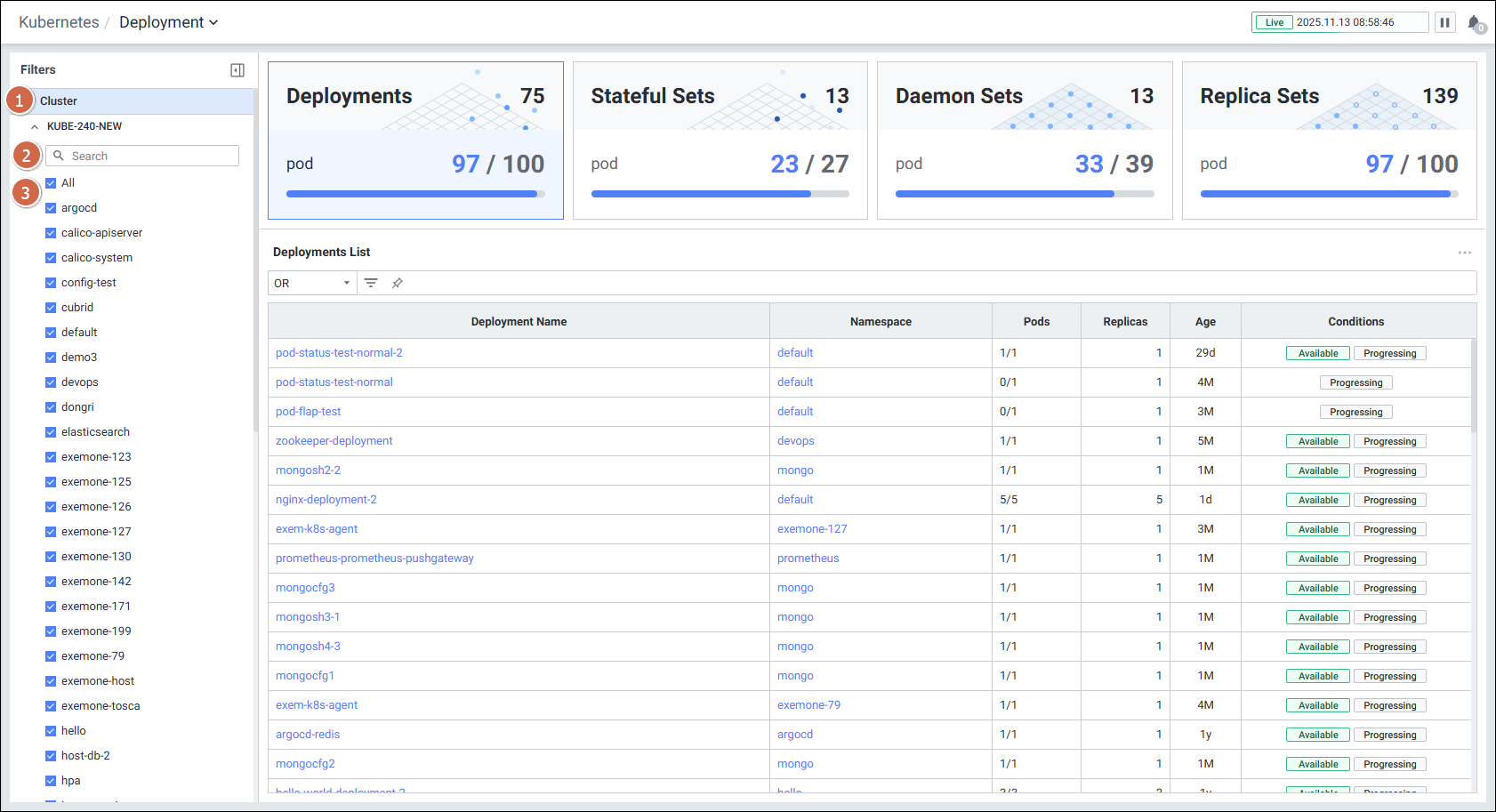1496x812 pixels.
Task: Collapse the KUBE-240-NEW cluster tree
Action: [x=35, y=126]
